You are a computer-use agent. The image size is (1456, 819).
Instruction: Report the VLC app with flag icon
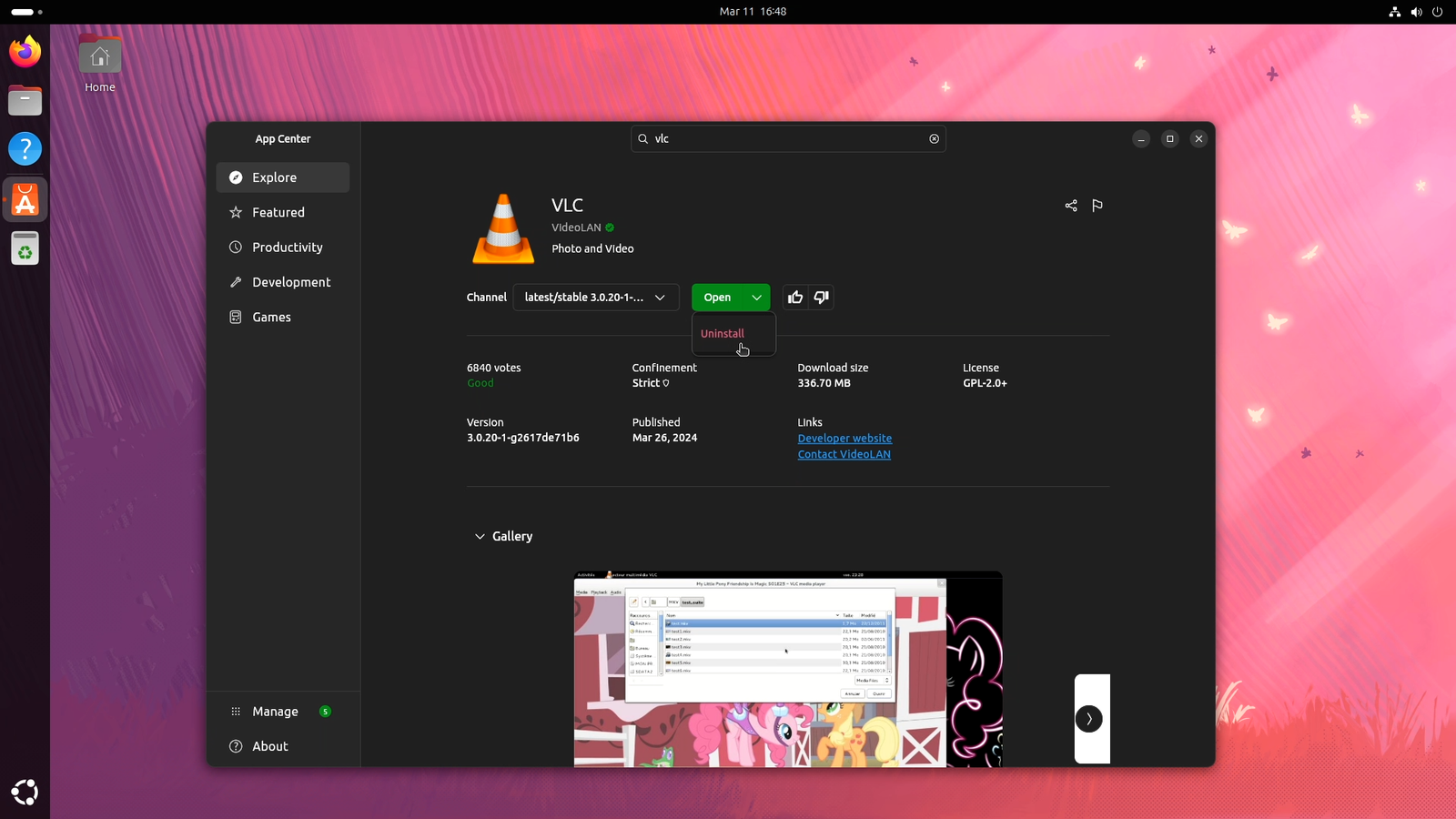(x=1097, y=206)
